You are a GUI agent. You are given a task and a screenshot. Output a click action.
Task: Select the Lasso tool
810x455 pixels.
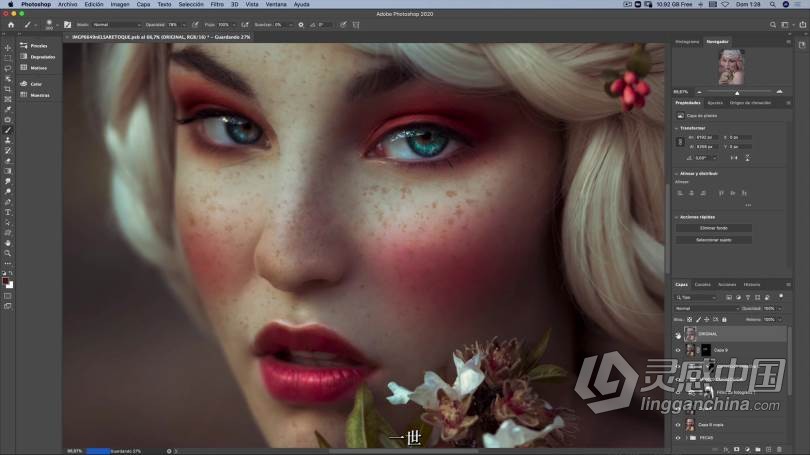point(8,69)
